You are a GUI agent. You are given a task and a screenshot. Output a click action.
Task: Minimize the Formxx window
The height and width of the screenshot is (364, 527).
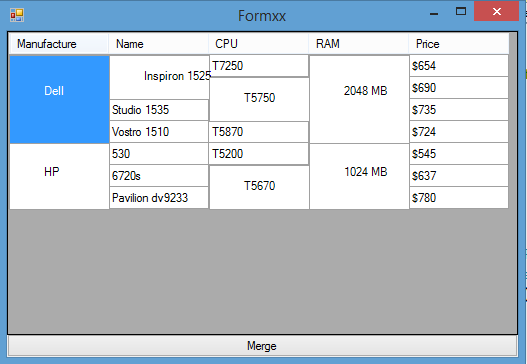434,13
